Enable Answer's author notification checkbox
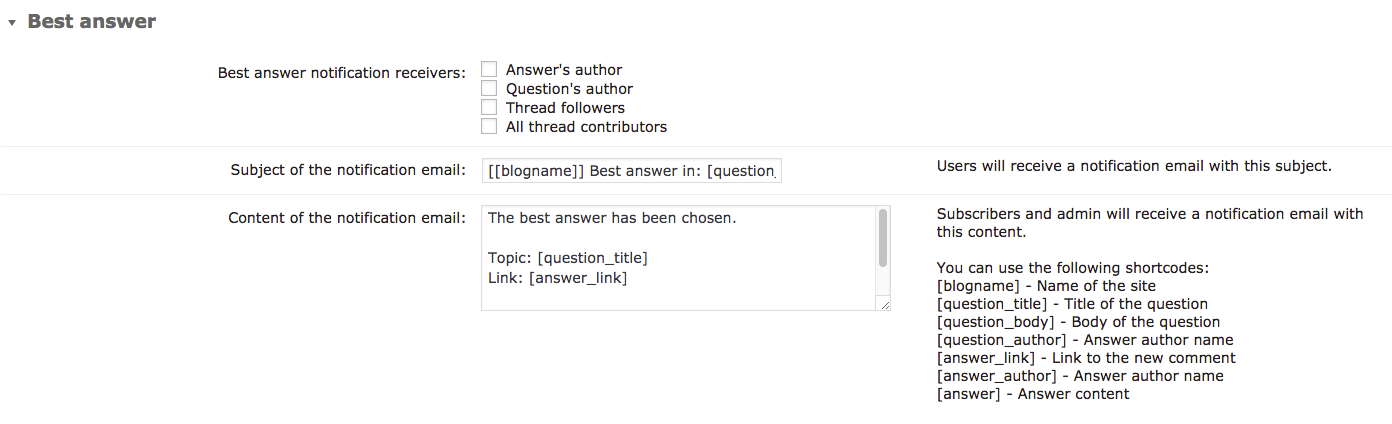 point(489,70)
